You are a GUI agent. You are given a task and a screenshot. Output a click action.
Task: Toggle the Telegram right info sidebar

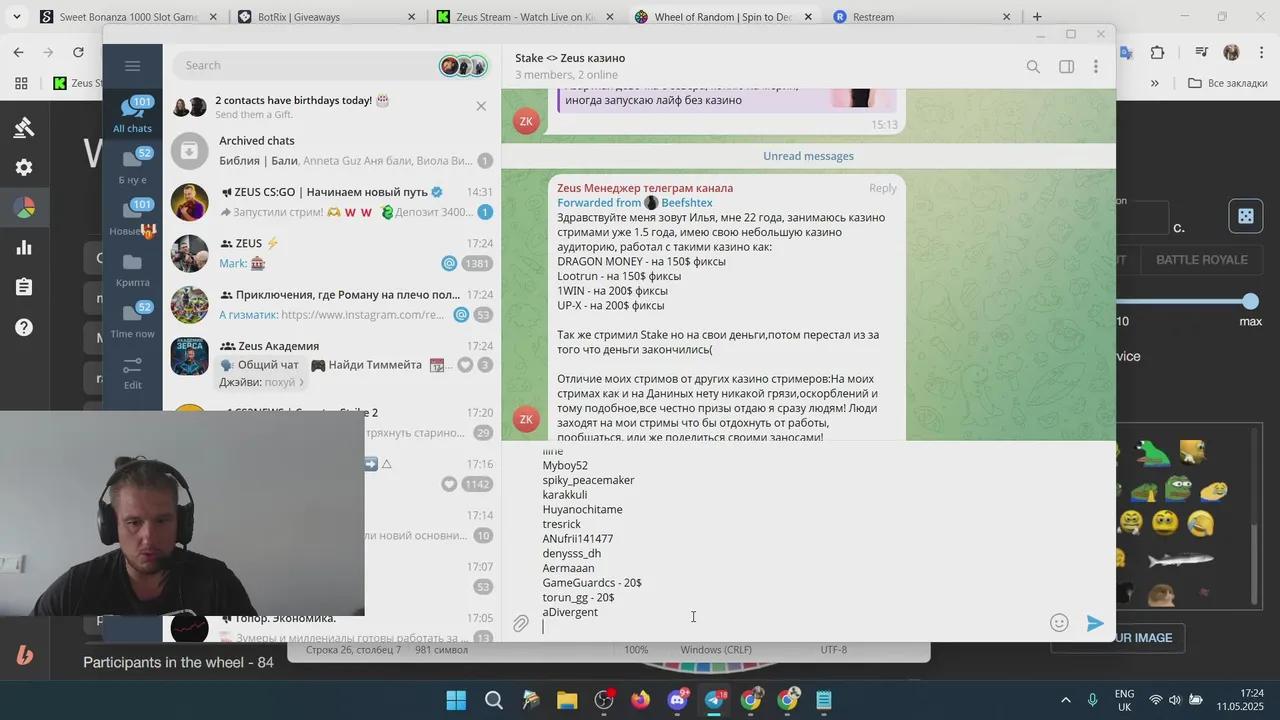point(1066,66)
